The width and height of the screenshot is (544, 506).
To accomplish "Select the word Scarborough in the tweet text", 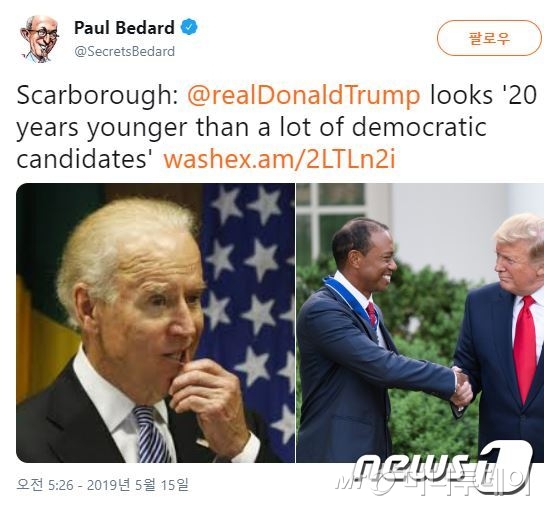I will (x=97, y=96).
